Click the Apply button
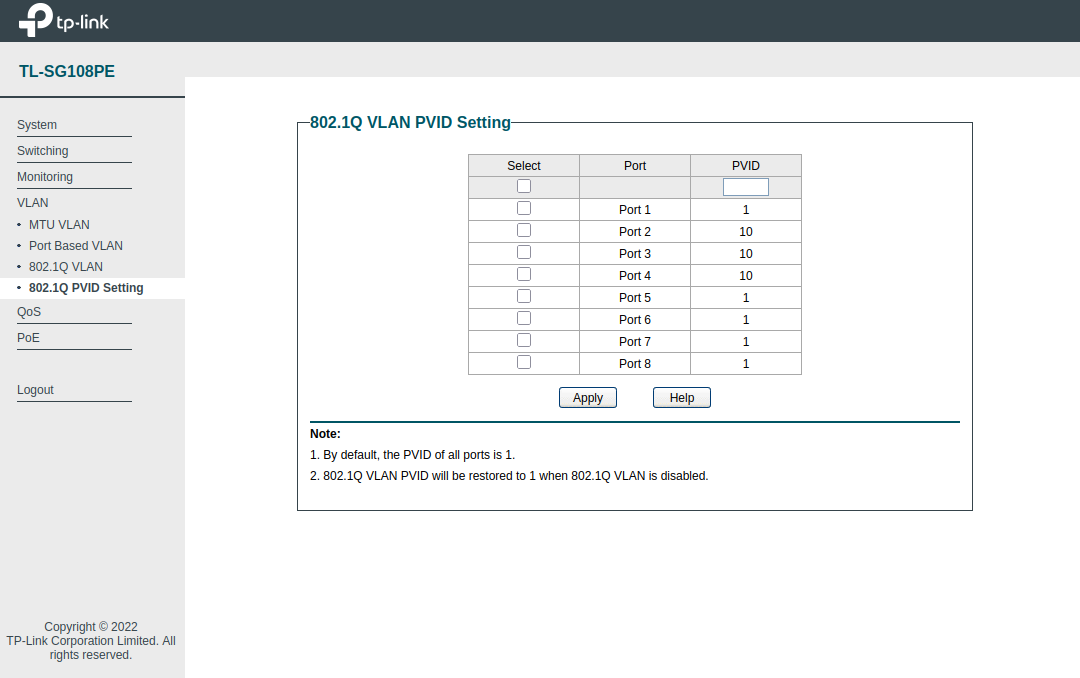Viewport: 1080px width, 678px height. coord(587,397)
